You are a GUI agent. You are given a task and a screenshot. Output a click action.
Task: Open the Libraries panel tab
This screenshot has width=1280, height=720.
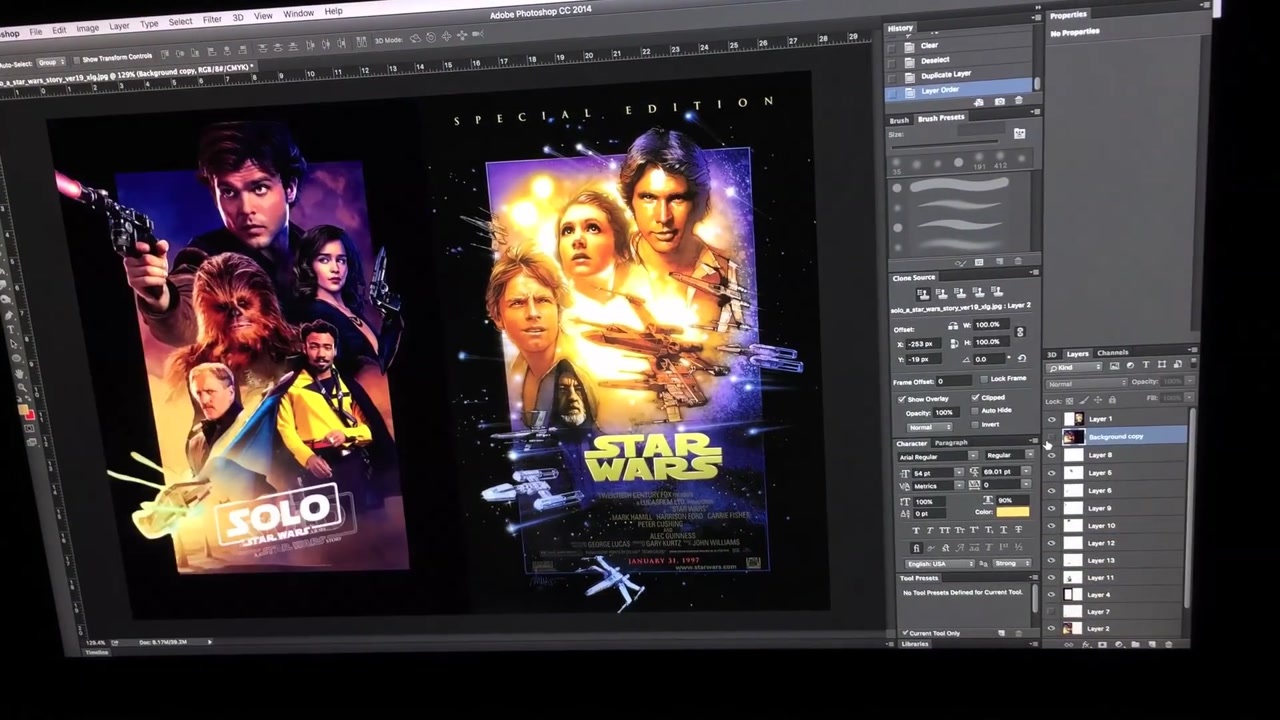(915, 644)
